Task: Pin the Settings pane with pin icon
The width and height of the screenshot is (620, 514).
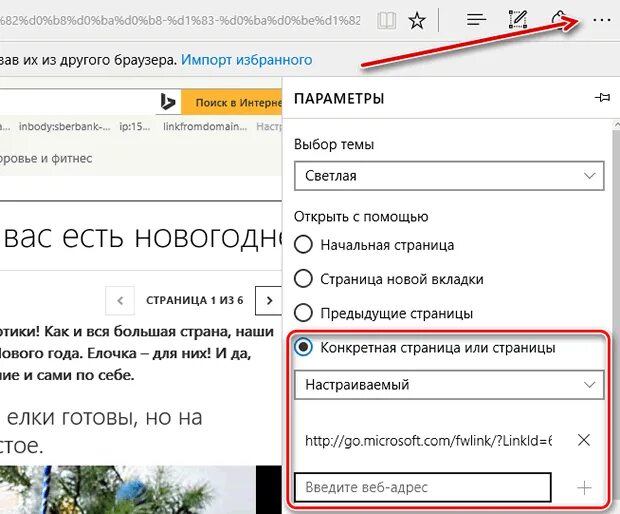Action: pyautogui.click(x=602, y=97)
